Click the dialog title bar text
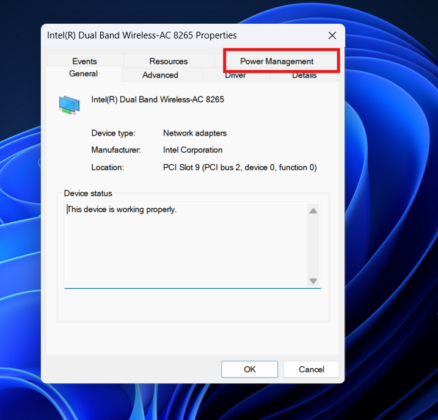Viewport: 438px width, 420px height. 142,36
